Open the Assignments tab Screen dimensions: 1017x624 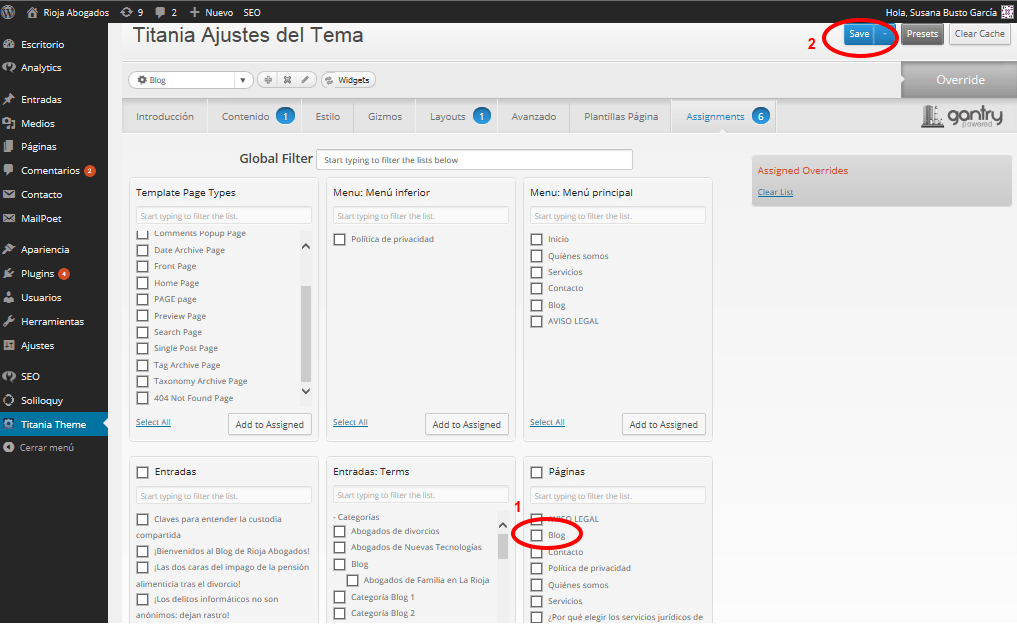723,117
